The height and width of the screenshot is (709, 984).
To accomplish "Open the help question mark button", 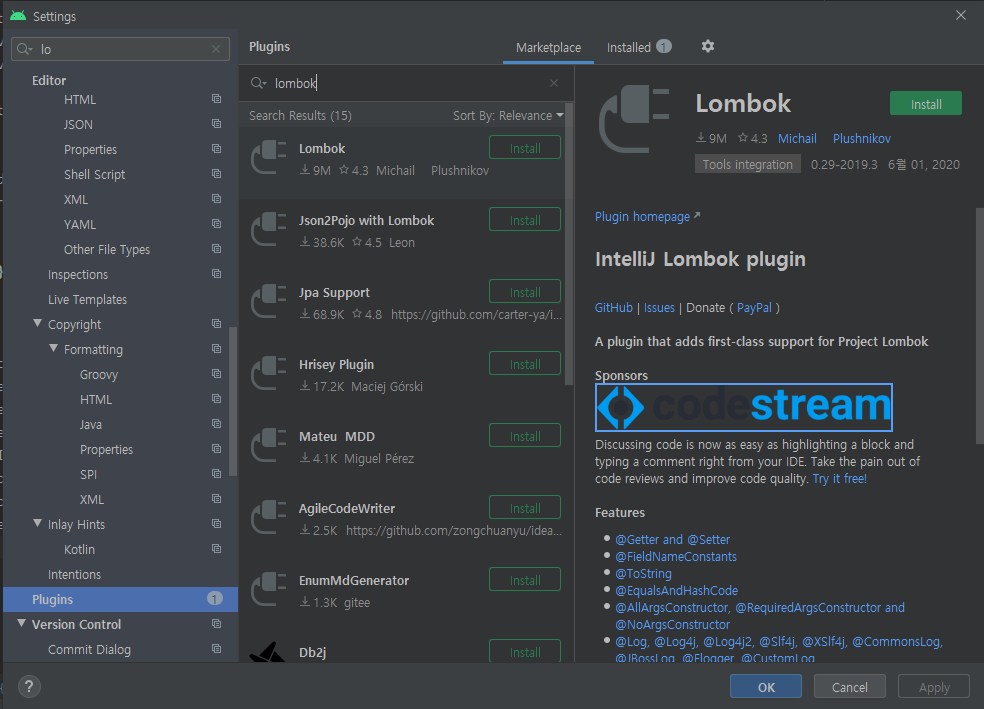I will pos(29,686).
